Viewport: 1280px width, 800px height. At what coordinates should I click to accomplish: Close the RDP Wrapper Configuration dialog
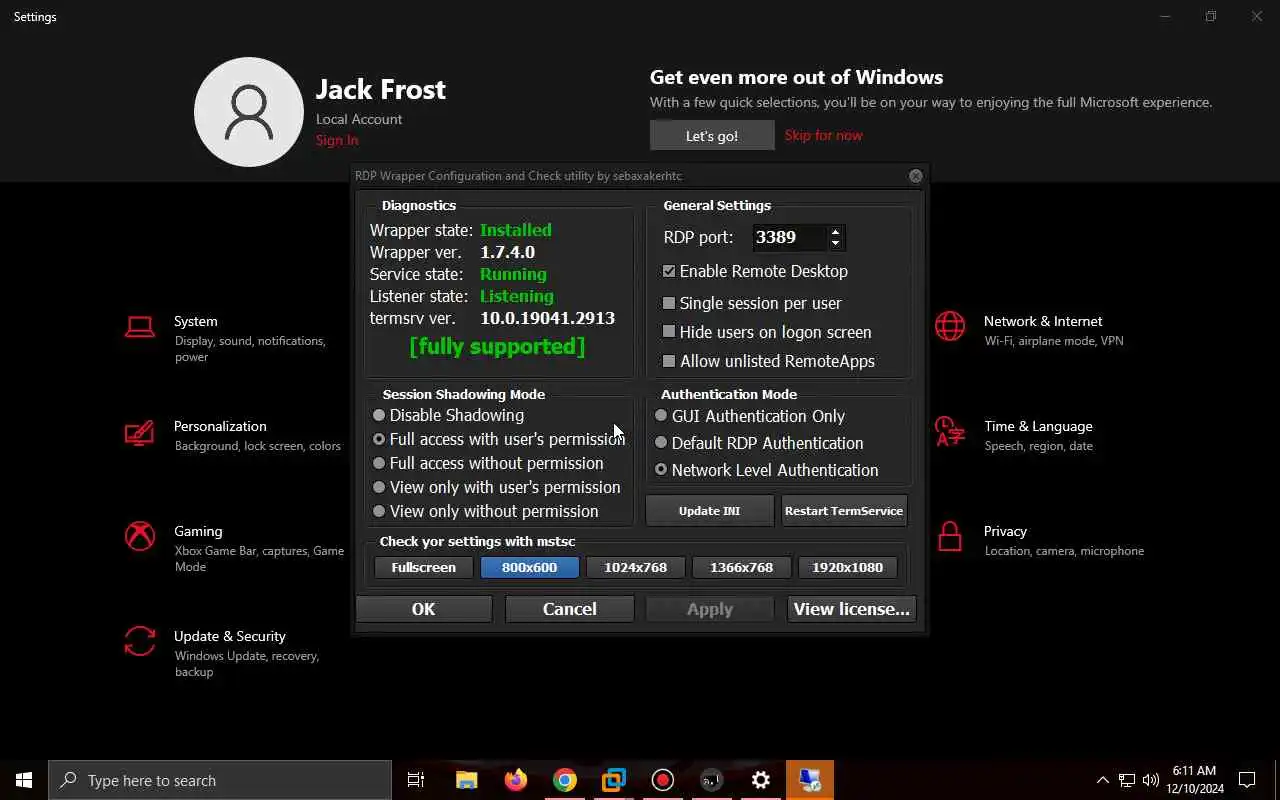click(915, 176)
